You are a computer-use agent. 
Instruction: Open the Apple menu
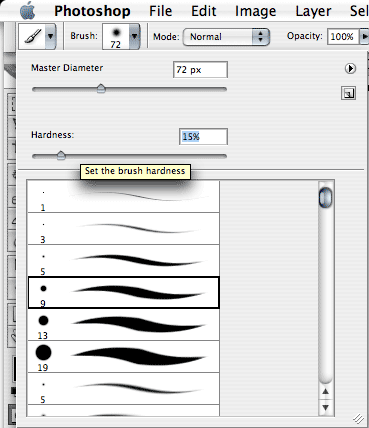(28, 11)
